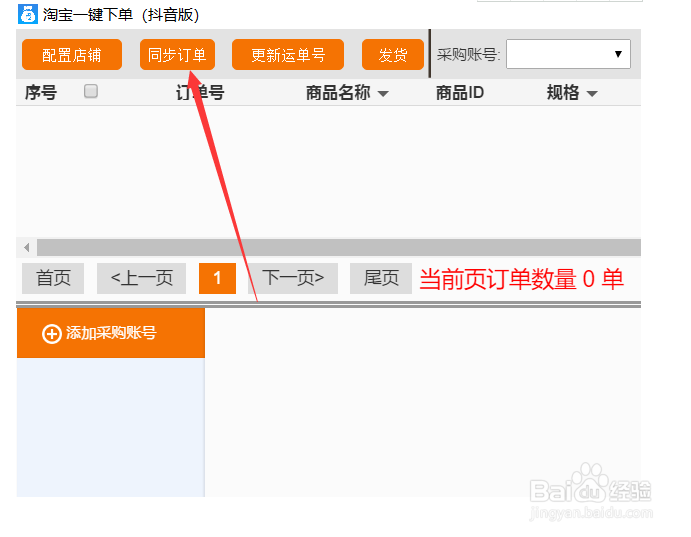Click the 发货 button
The image size is (691, 537).
(x=393, y=55)
